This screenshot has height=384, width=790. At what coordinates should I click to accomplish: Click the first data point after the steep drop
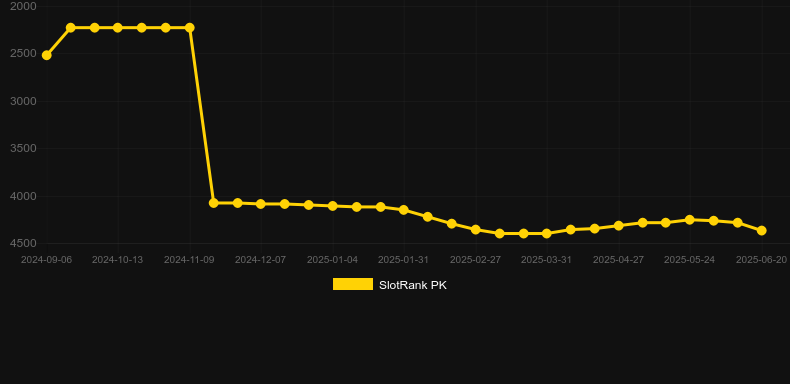[214, 203]
